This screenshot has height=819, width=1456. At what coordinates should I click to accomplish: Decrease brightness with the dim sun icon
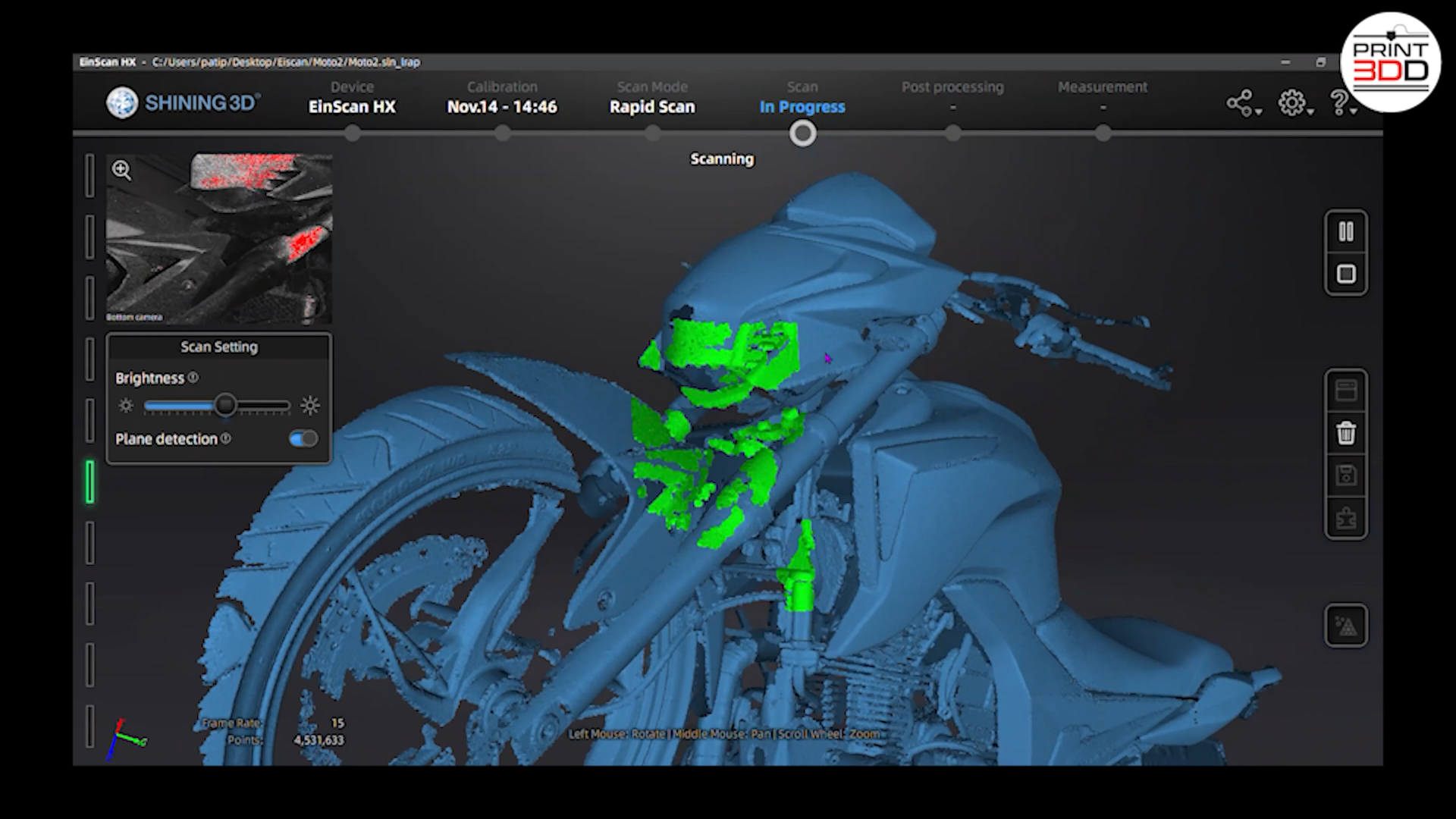(x=126, y=406)
